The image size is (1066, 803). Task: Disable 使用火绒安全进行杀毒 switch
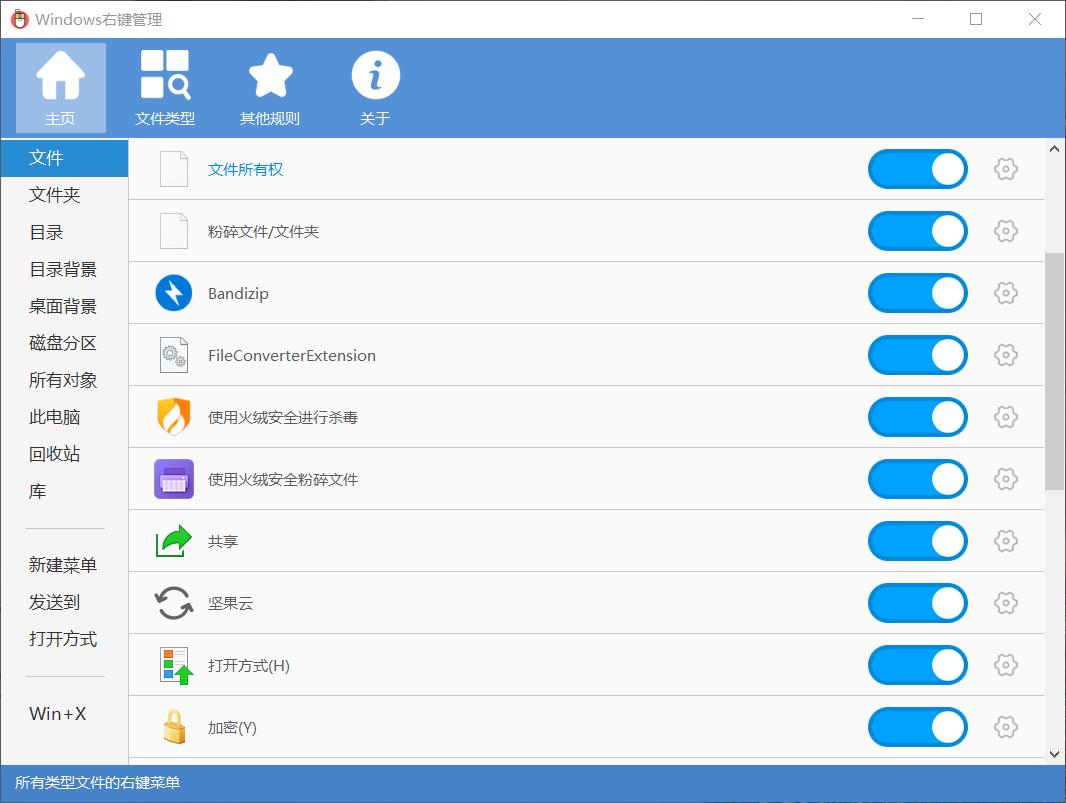tap(918, 417)
